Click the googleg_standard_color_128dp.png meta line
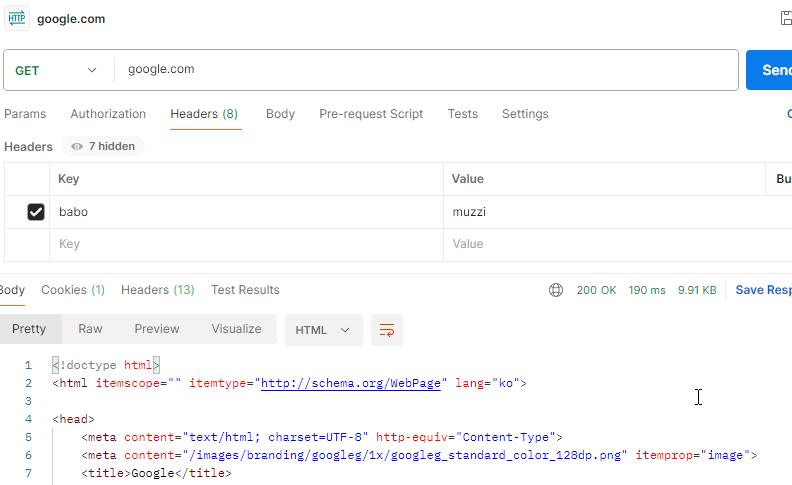The height and width of the screenshot is (485, 792). click(419, 456)
